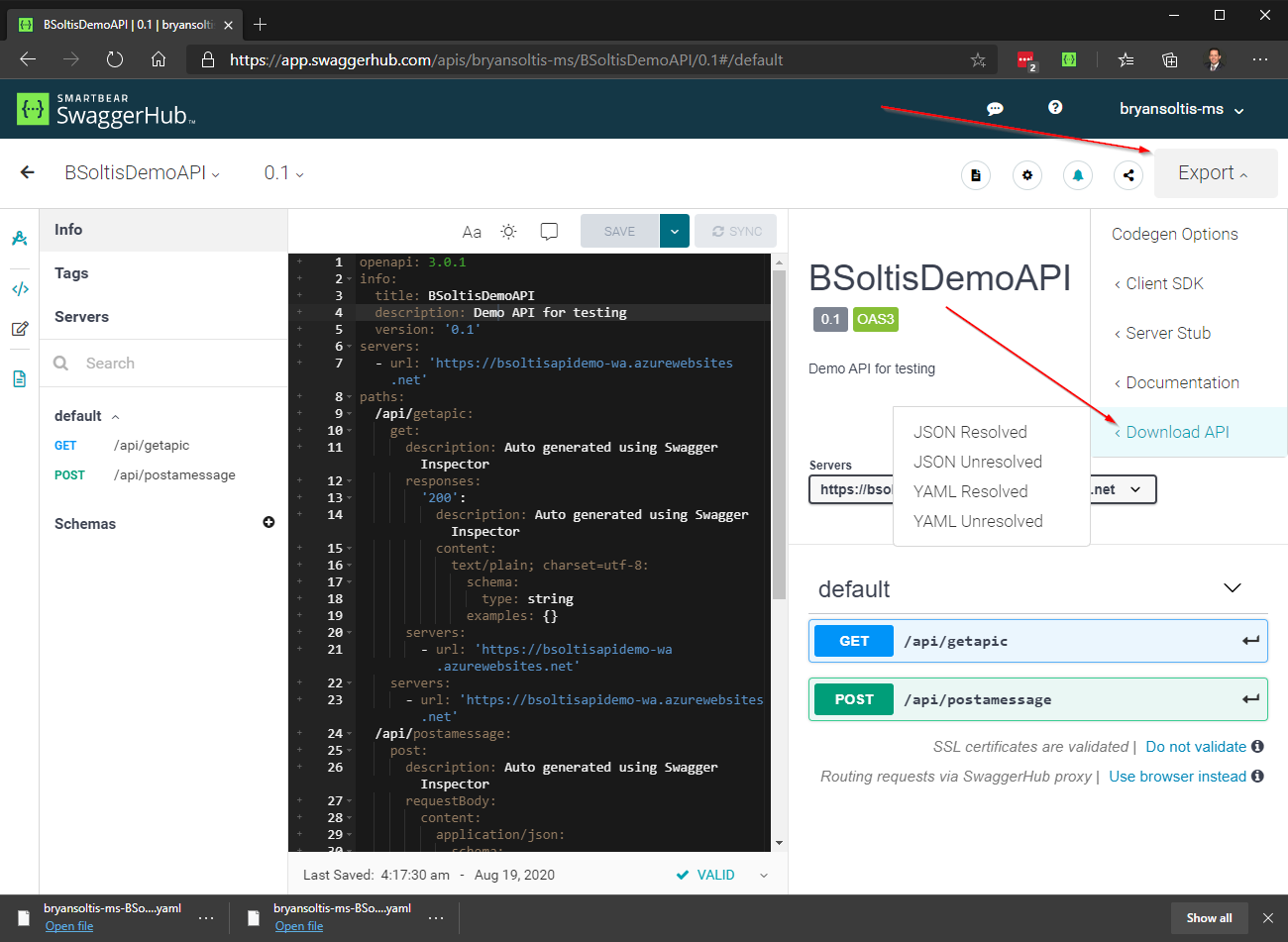1288x942 pixels.
Task: Toggle editor theme with sun icon
Action: pyautogui.click(x=508, y=232)
